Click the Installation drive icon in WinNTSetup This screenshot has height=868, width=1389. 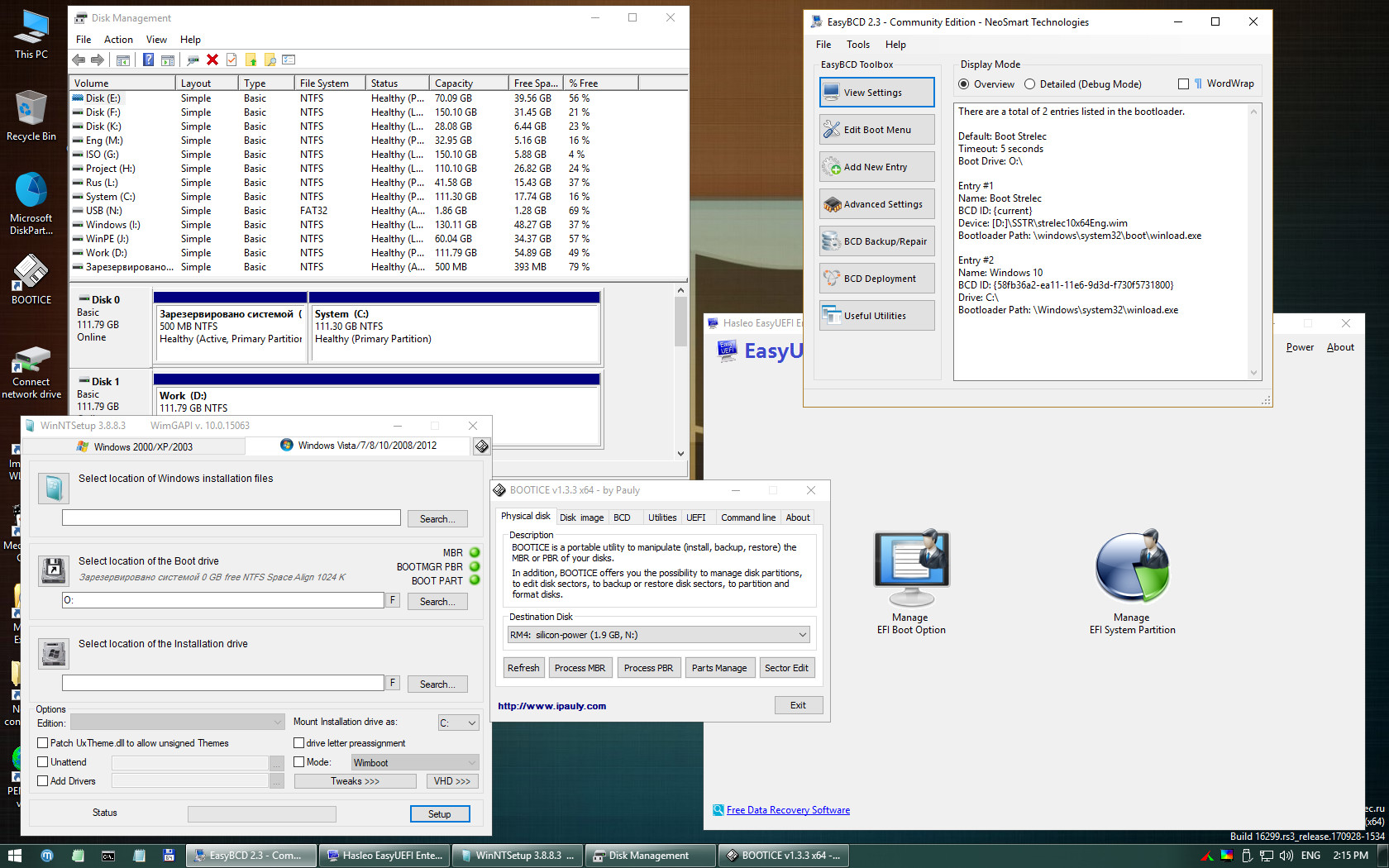[x=54, y=654]
